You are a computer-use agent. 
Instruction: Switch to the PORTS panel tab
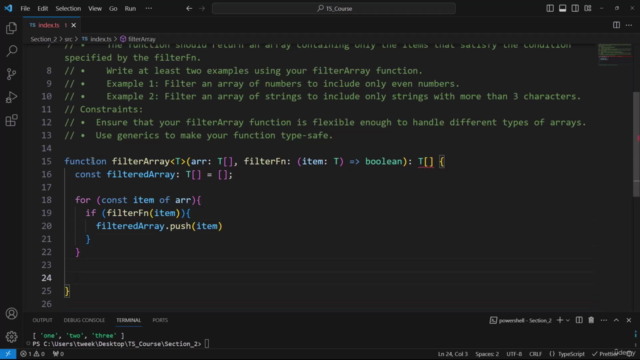click(x=160, y=320)
